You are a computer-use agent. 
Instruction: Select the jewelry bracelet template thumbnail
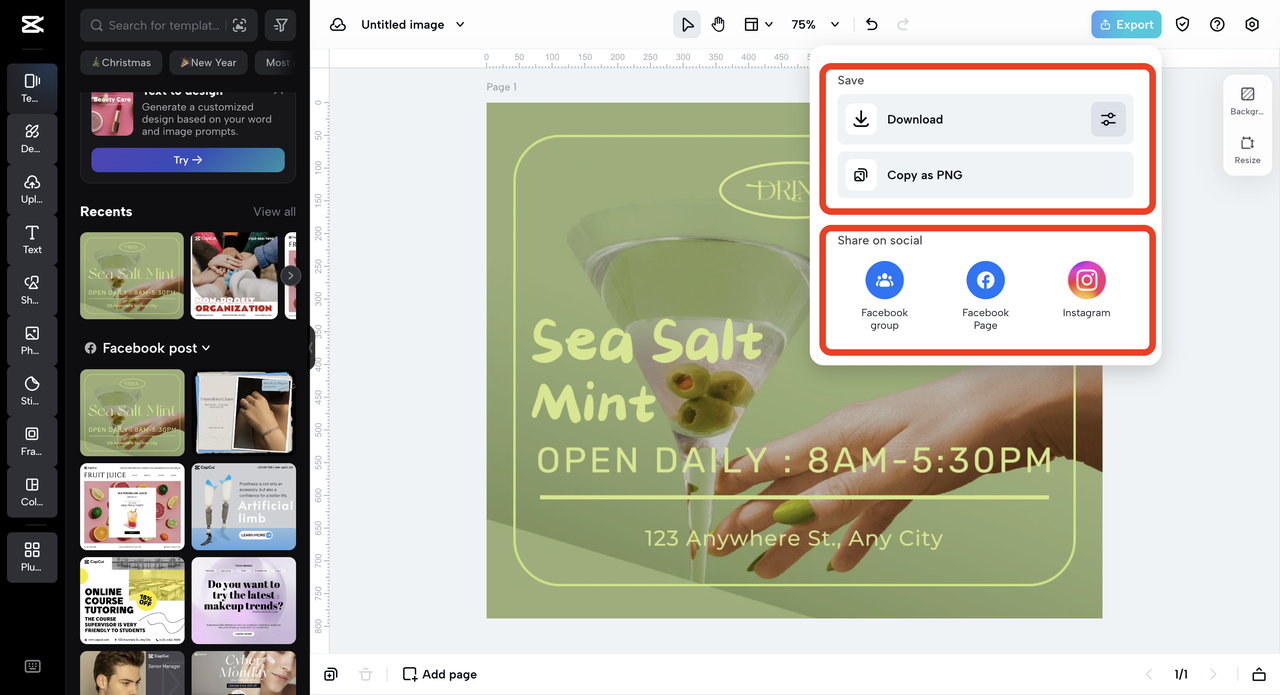coord(244,413)
